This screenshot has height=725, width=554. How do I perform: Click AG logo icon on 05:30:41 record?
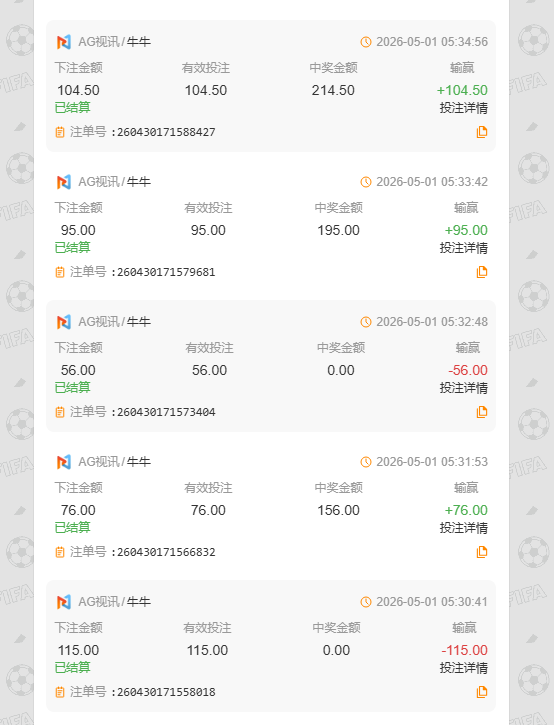click(64, 602)
